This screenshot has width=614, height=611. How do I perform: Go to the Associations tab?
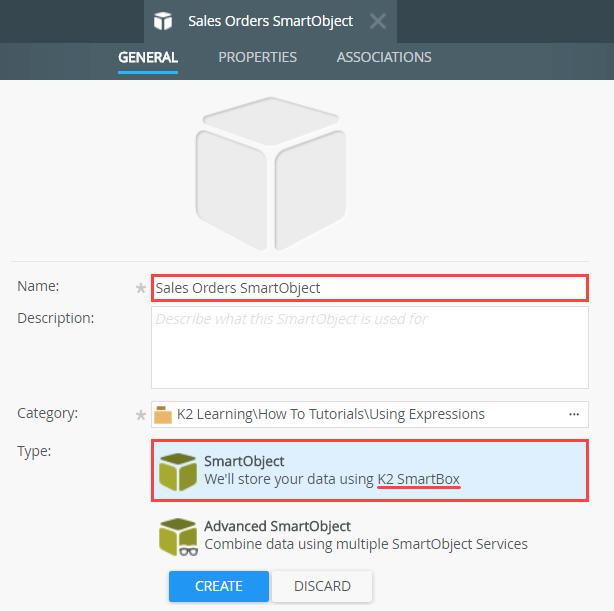click(x=384, y=57)
